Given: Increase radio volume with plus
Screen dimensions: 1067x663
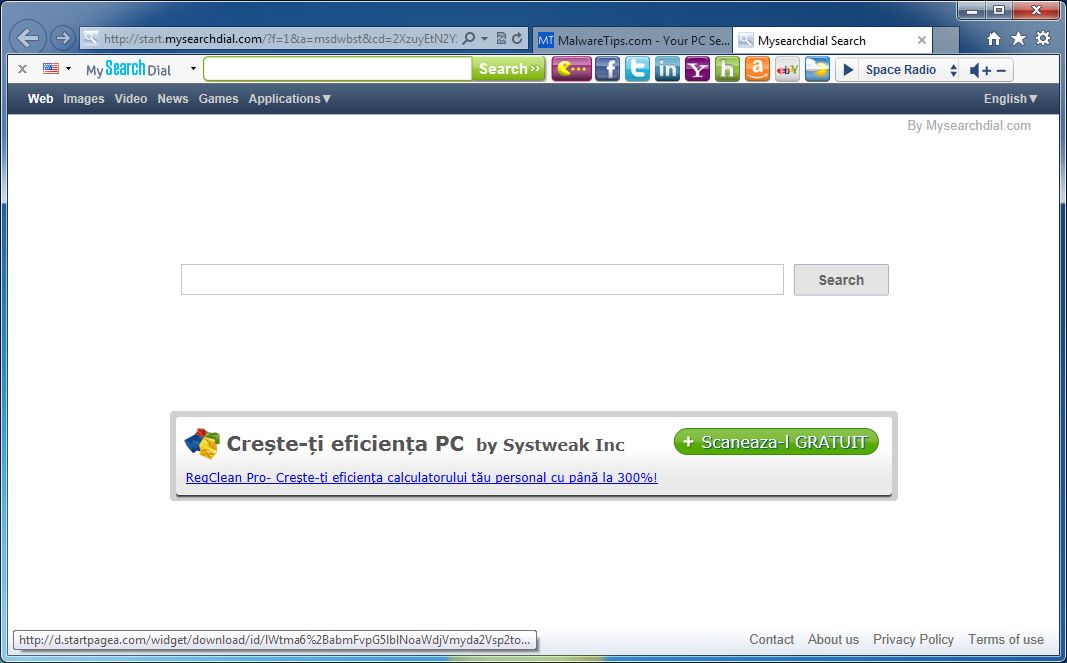Looking at the screenshot, I should tap(986, 70).
